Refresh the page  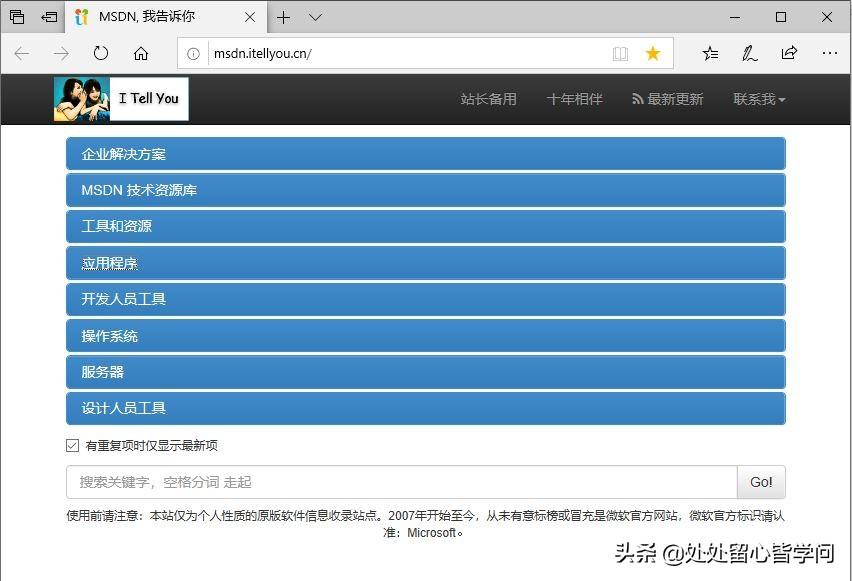point(101,53)
